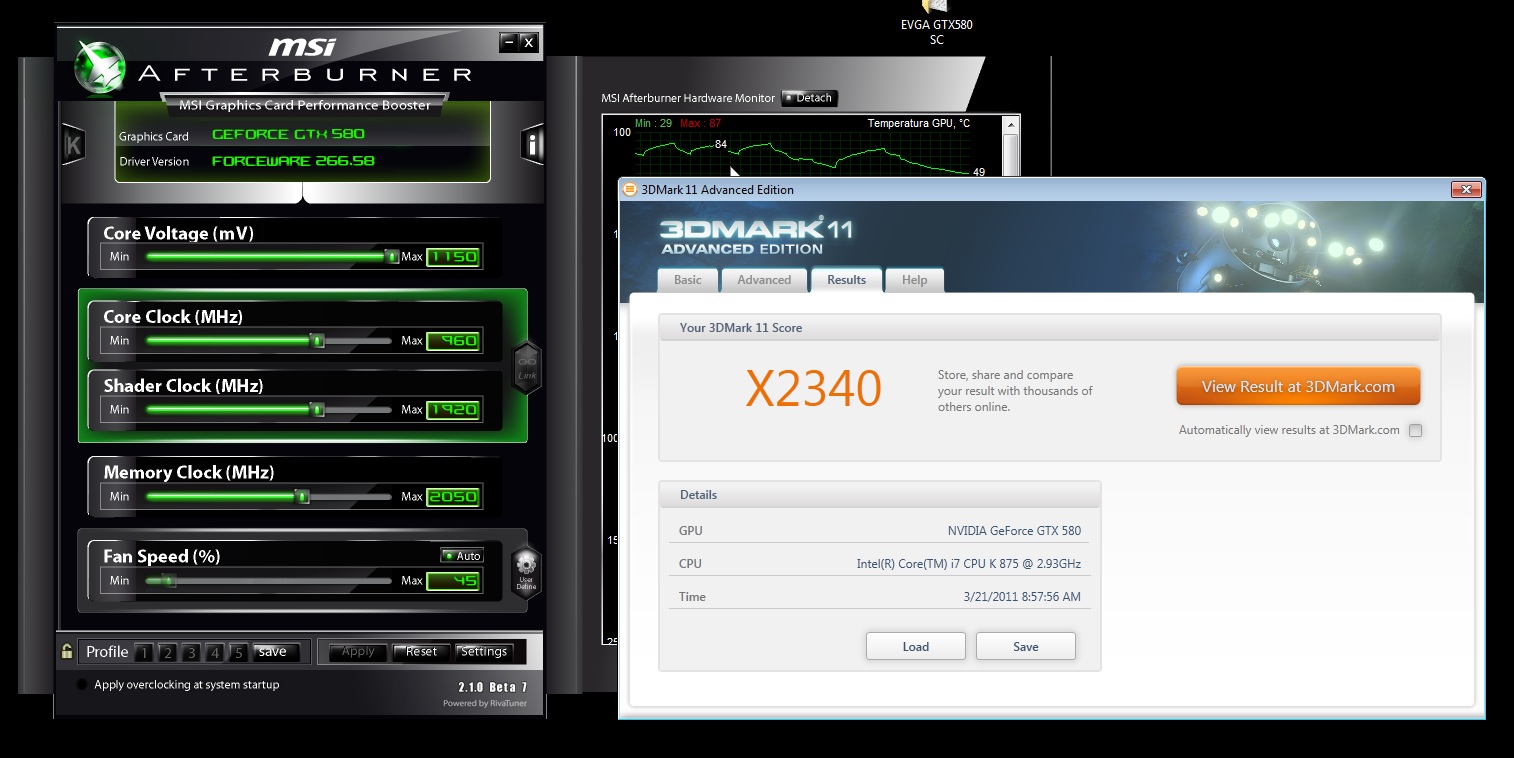Click View Result at 3DMark.com button
This screenshot has height=758, width=1514.
[x=1298, y=387]
